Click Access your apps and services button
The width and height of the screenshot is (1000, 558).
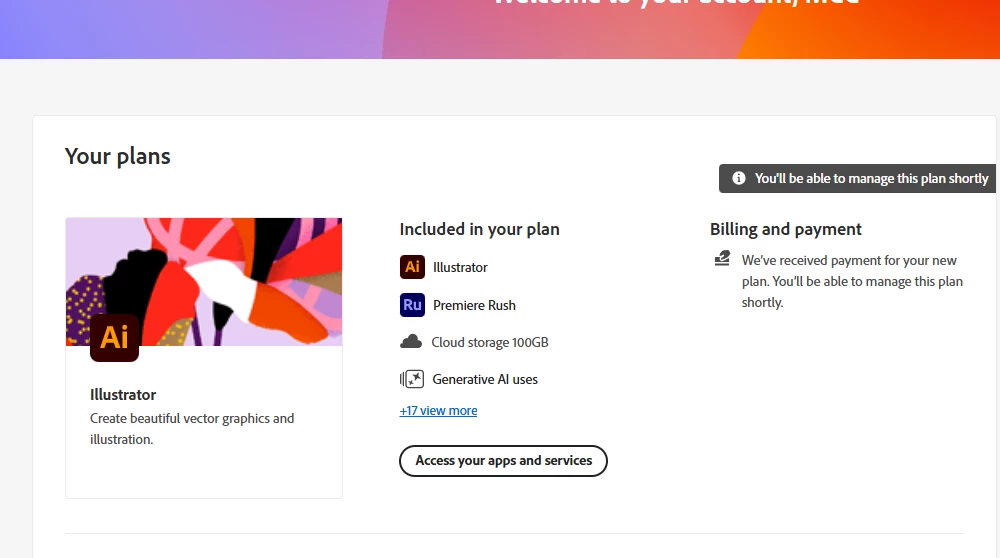[x=503, y=460]
